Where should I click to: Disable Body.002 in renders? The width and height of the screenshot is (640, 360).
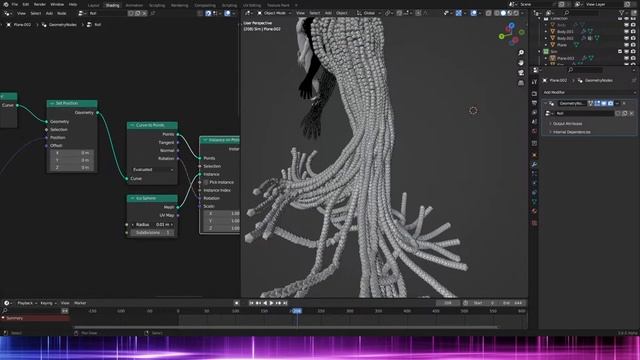(x=633, y=38)
